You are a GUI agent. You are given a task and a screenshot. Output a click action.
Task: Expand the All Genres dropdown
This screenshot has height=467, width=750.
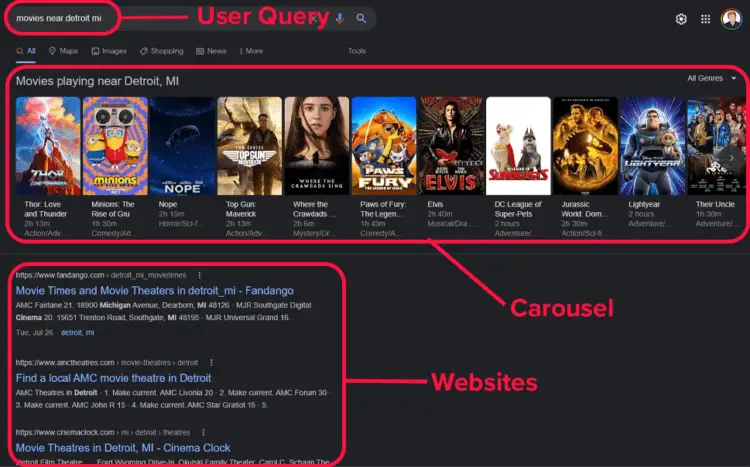pos(712,78)
